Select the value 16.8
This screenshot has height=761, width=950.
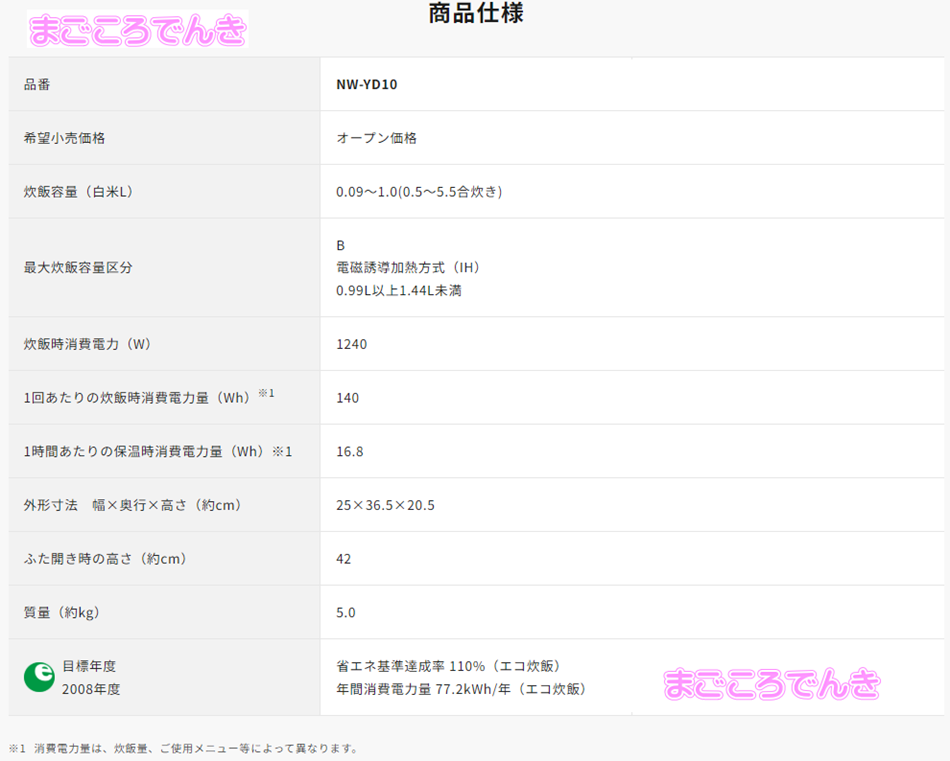coord(350,451)
